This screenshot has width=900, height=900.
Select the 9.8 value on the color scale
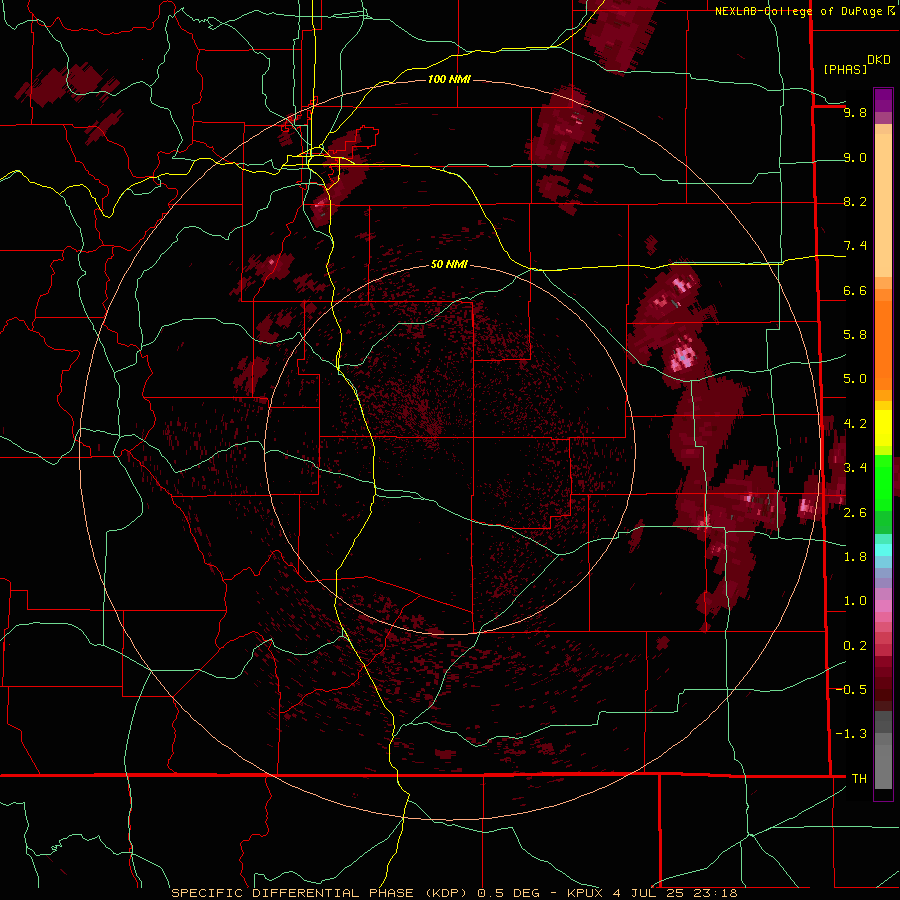[x=855, y=112]
